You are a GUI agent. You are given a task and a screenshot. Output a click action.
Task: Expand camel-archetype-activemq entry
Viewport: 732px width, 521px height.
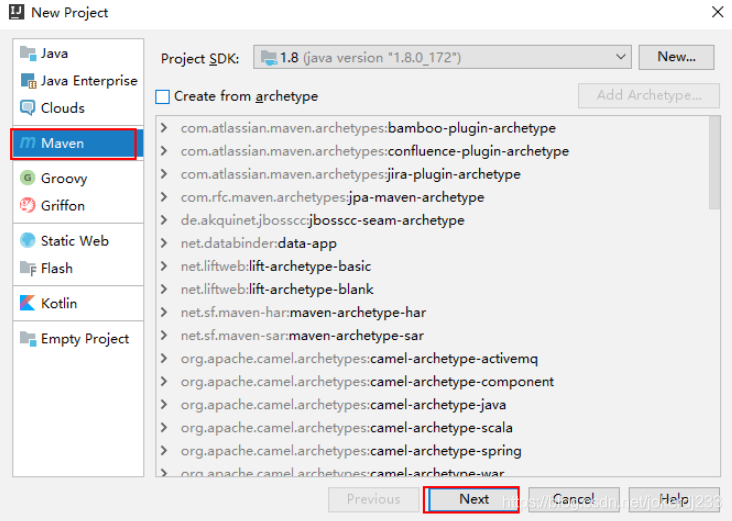click(x=164, y=358)
